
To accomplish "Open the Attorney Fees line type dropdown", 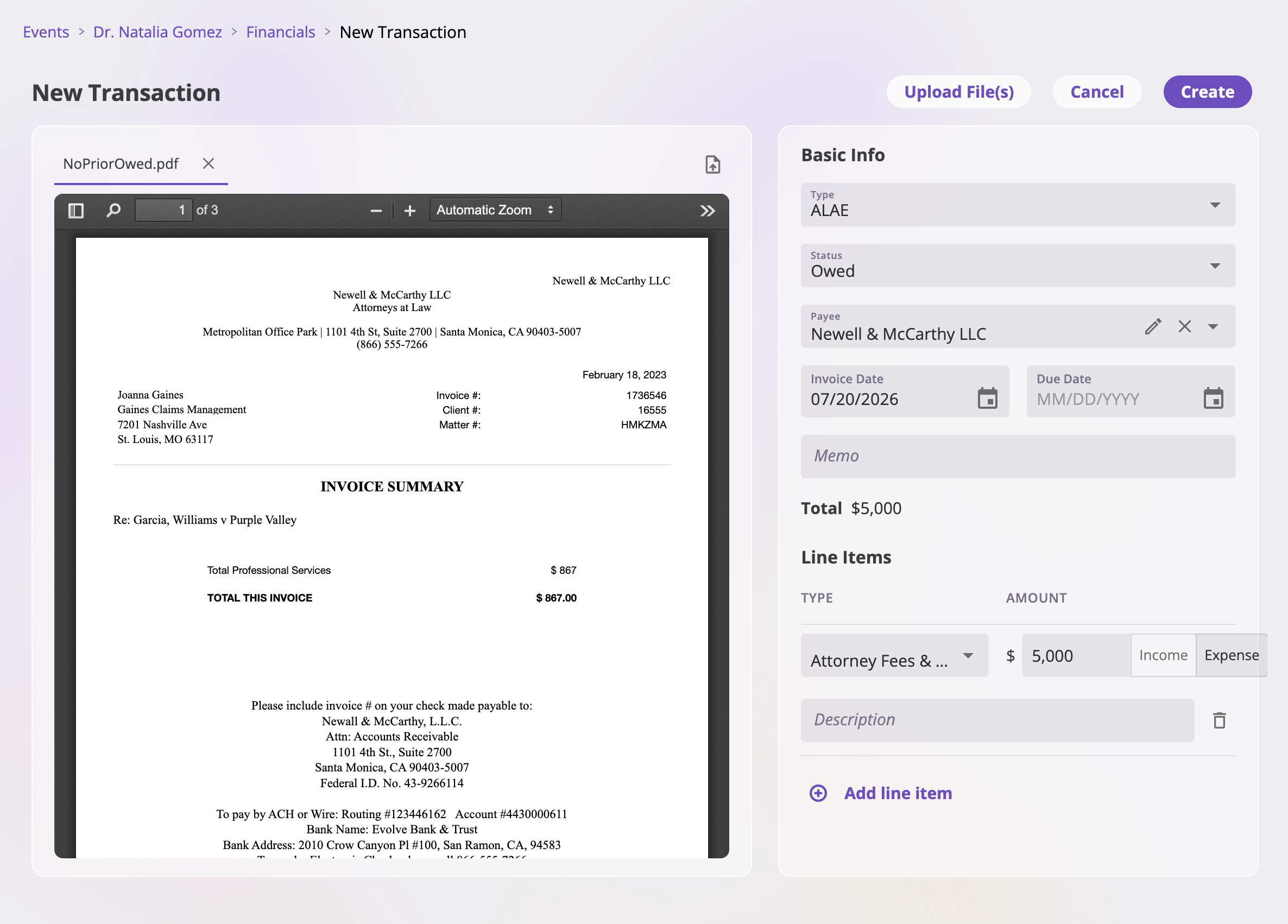I will (x=894, y=655).
